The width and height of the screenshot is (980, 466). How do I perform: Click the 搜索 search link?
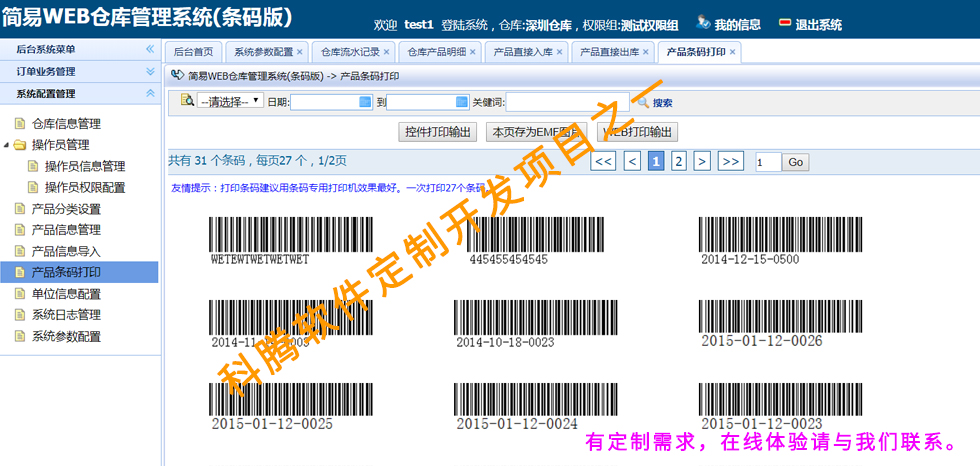pos(663,103)
